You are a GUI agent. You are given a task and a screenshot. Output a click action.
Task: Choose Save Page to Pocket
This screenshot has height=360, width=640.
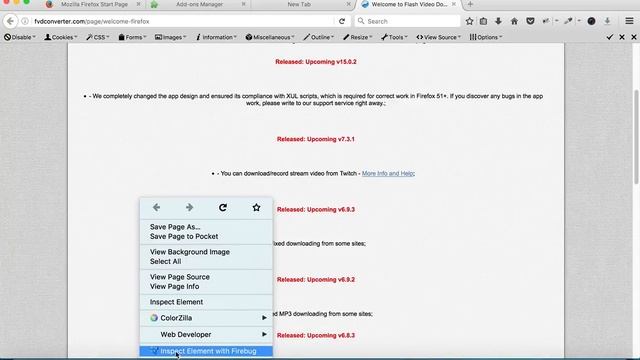tap(206, 237)
